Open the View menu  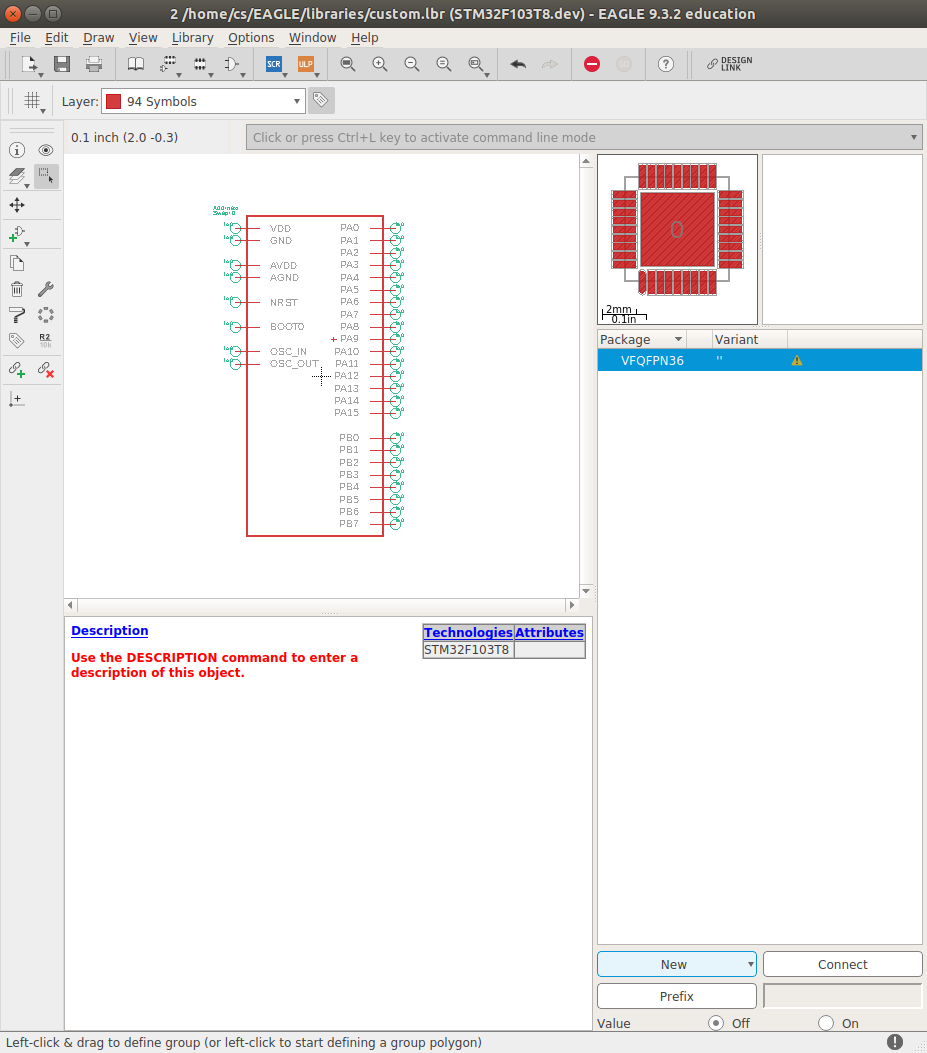143,38
